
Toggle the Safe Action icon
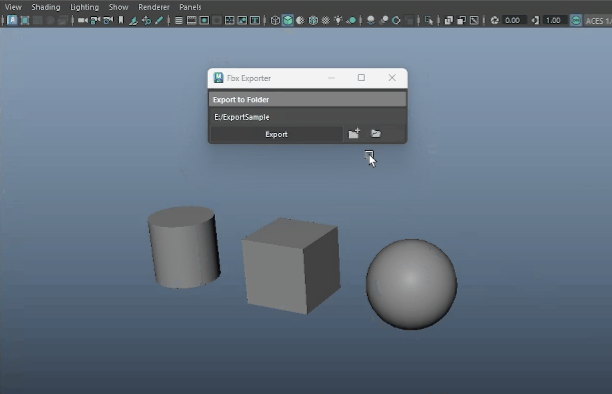click(242, 20)
